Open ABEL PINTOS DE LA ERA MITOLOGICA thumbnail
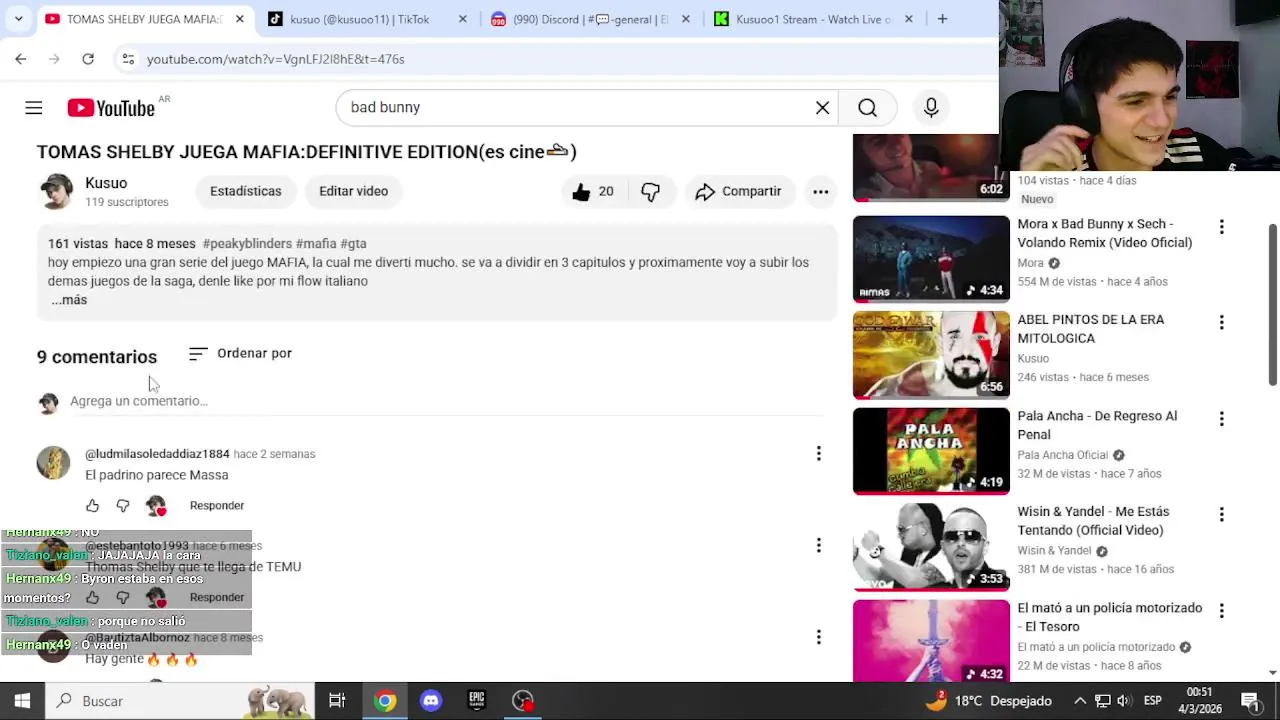The image size is (1280, 720). [931, 355]
